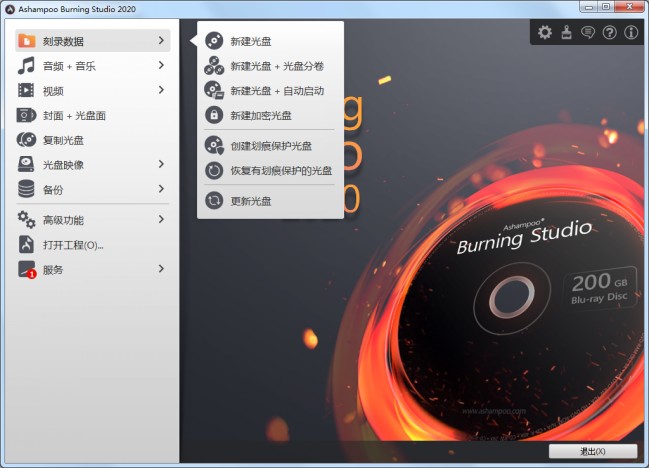649x468 pixels.
Task: Expand the 服务 submenu arrow
Action: point(161,269)
